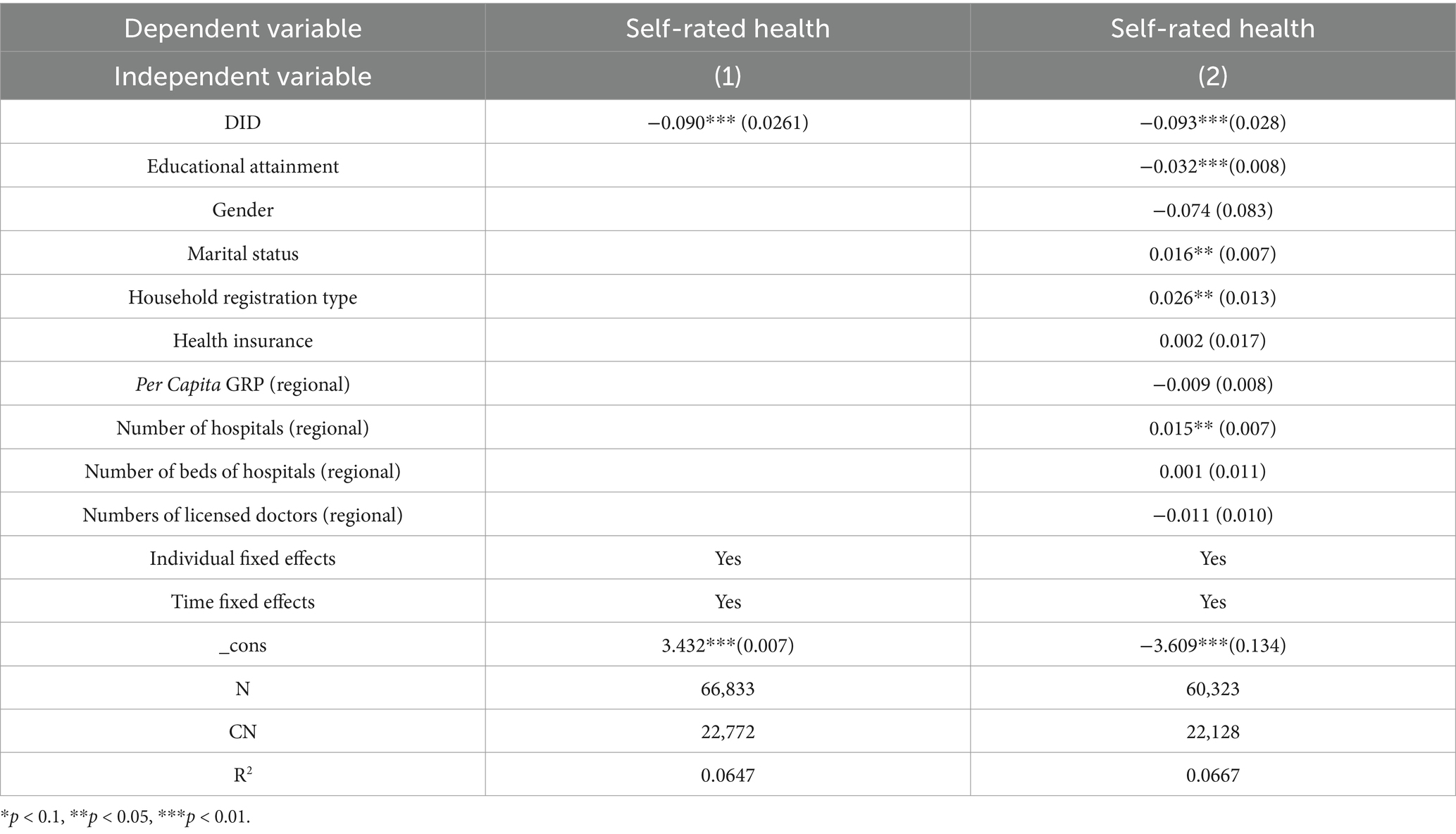Select the N value 60,323
The height and width of the screenshot is (834, 1456).
coord(1213,689)
